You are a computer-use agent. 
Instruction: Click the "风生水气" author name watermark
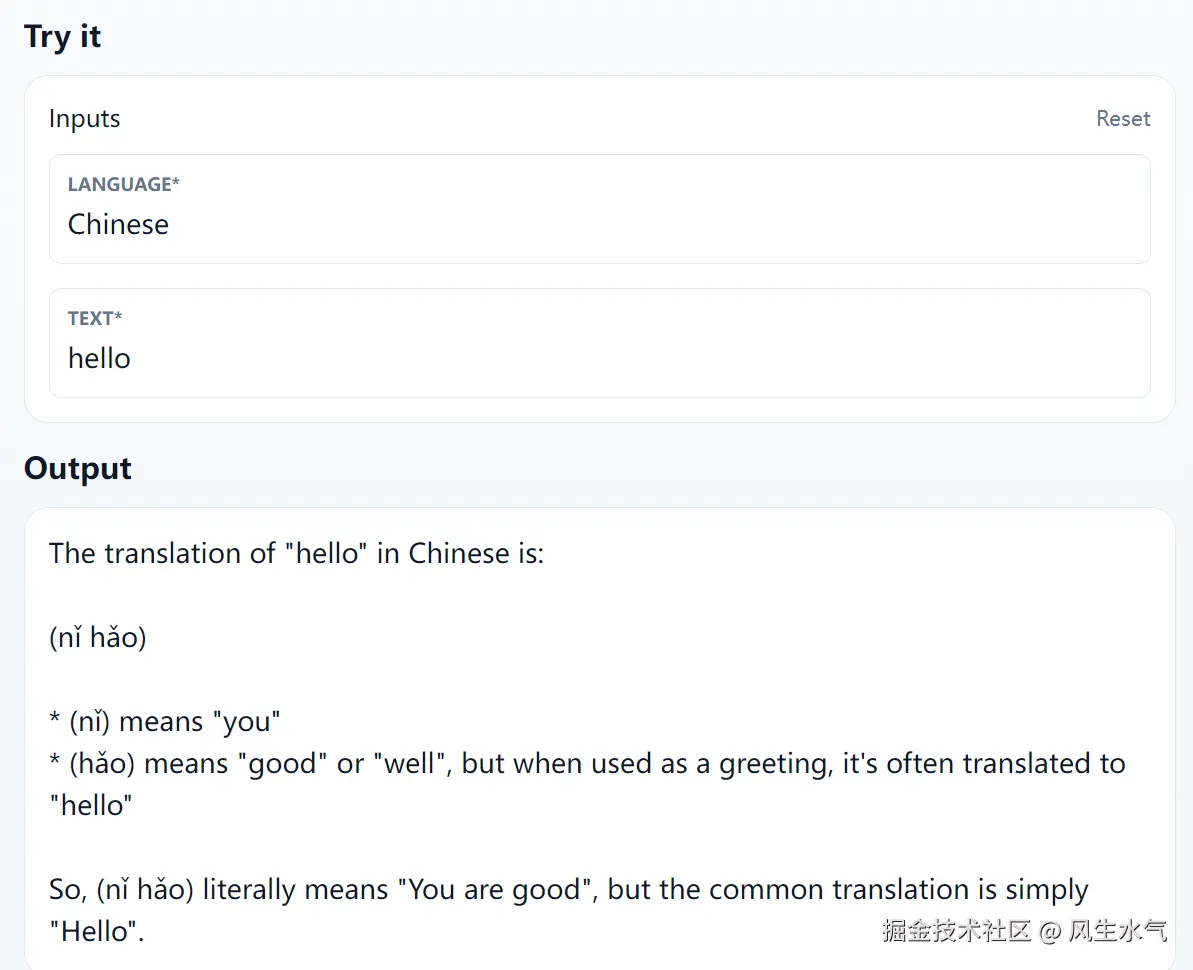1117,931
